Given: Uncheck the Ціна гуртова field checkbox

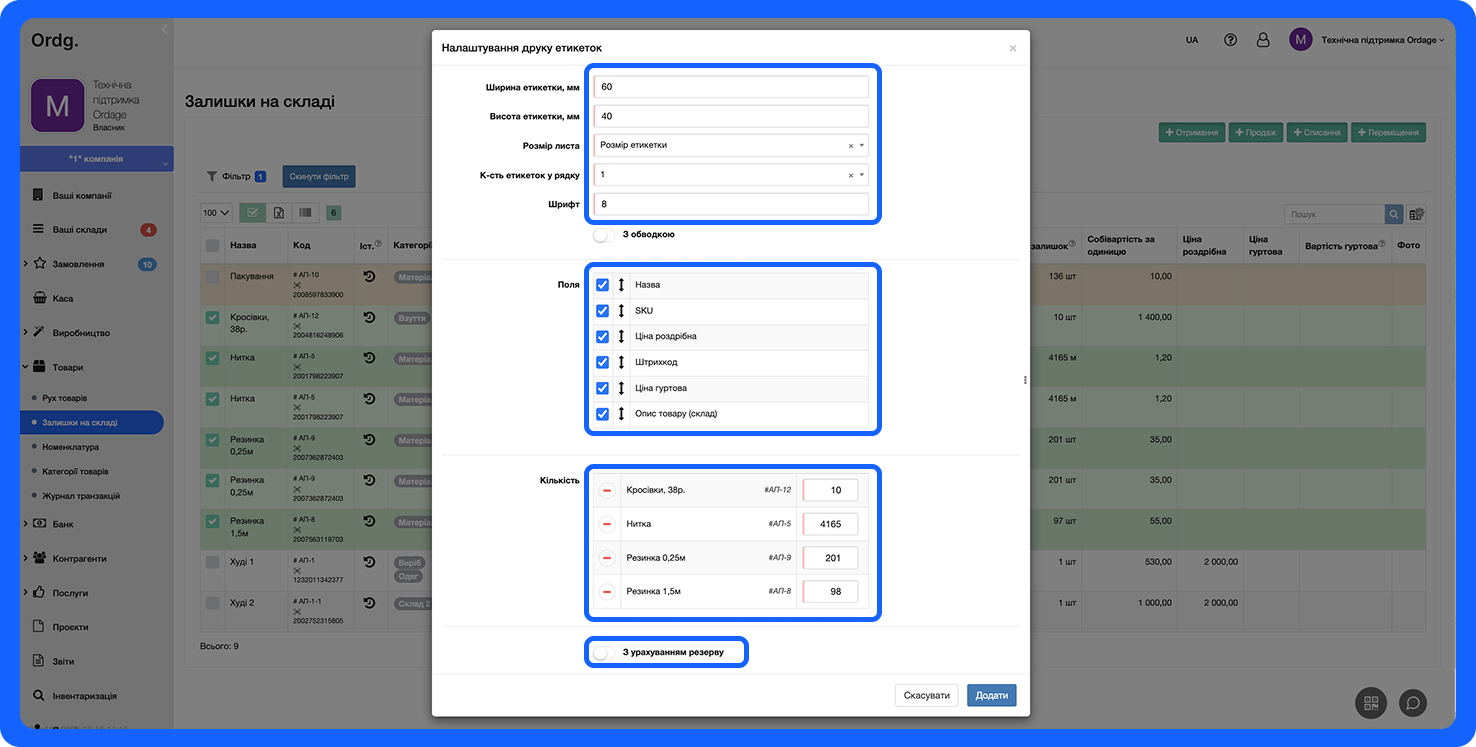Looking at the screenshot, I should pos(602,388).
